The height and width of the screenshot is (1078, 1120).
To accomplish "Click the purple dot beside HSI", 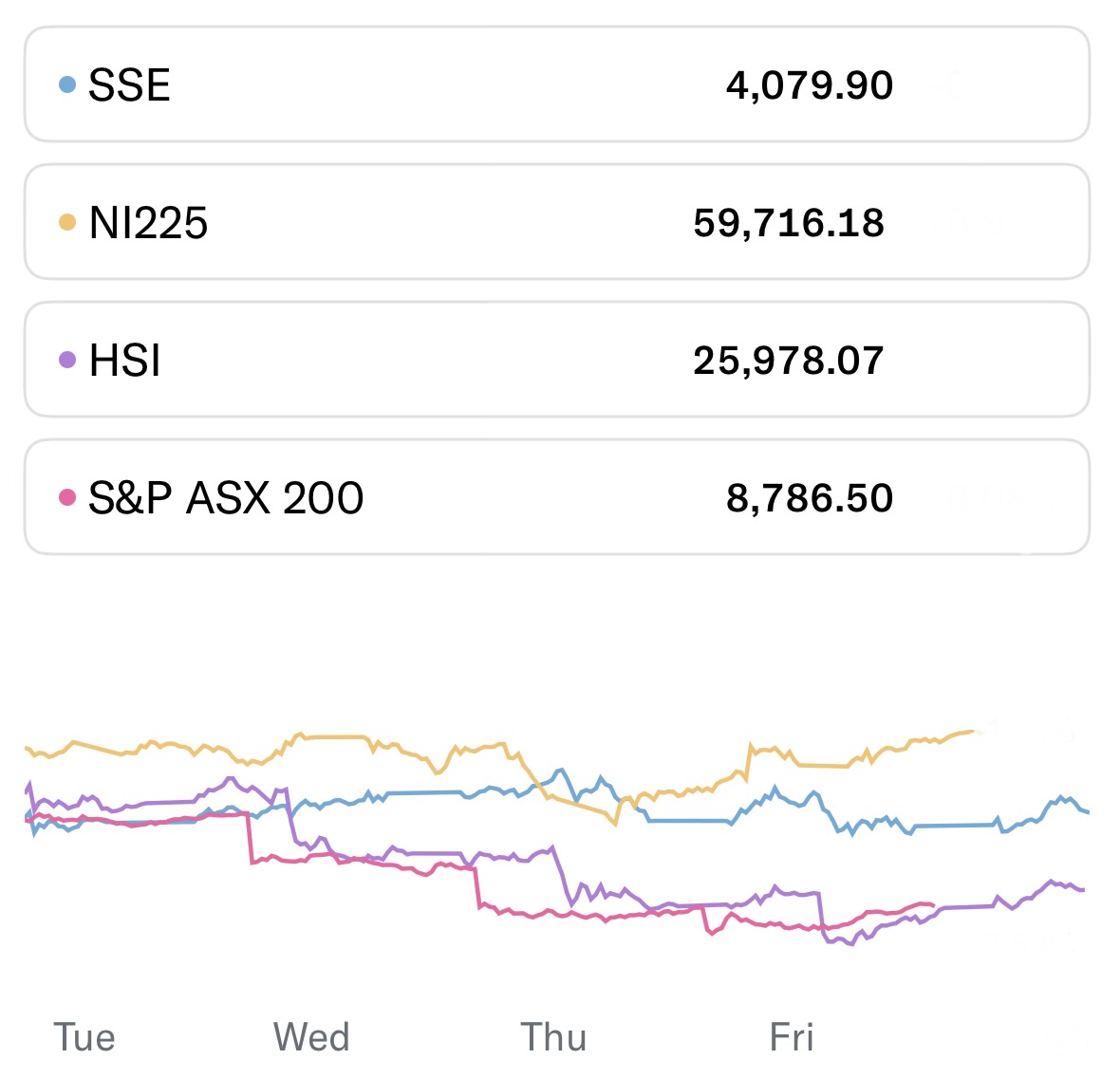I will point(66,360).
